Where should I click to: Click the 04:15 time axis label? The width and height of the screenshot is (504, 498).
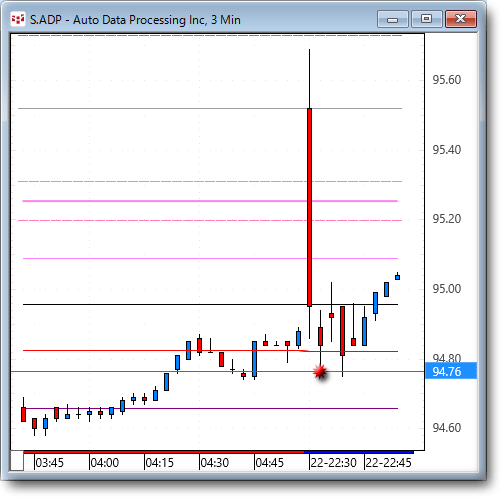160,463
